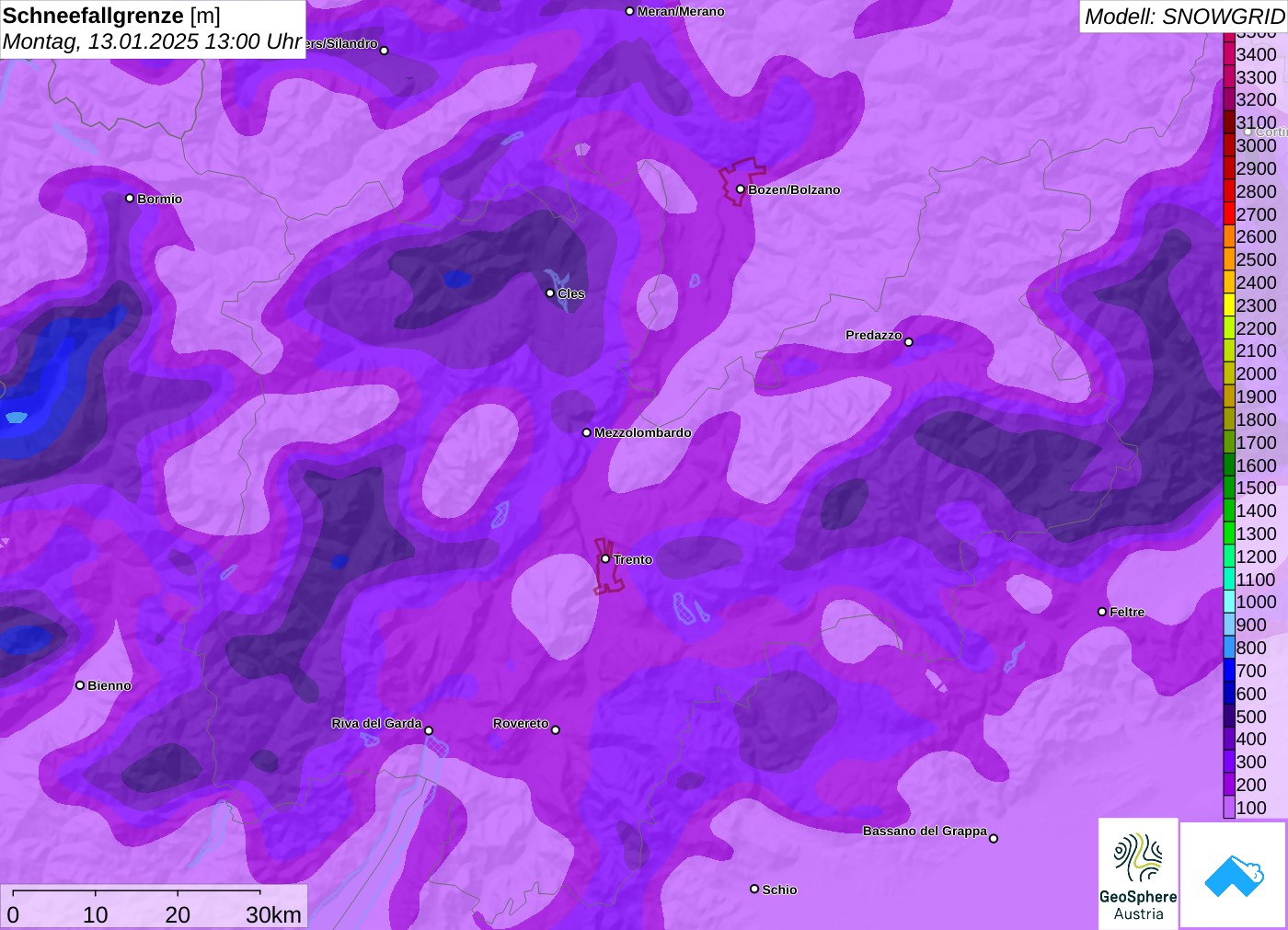Click the Predazzo label text
1288x930 pixels.
point(874,335)
